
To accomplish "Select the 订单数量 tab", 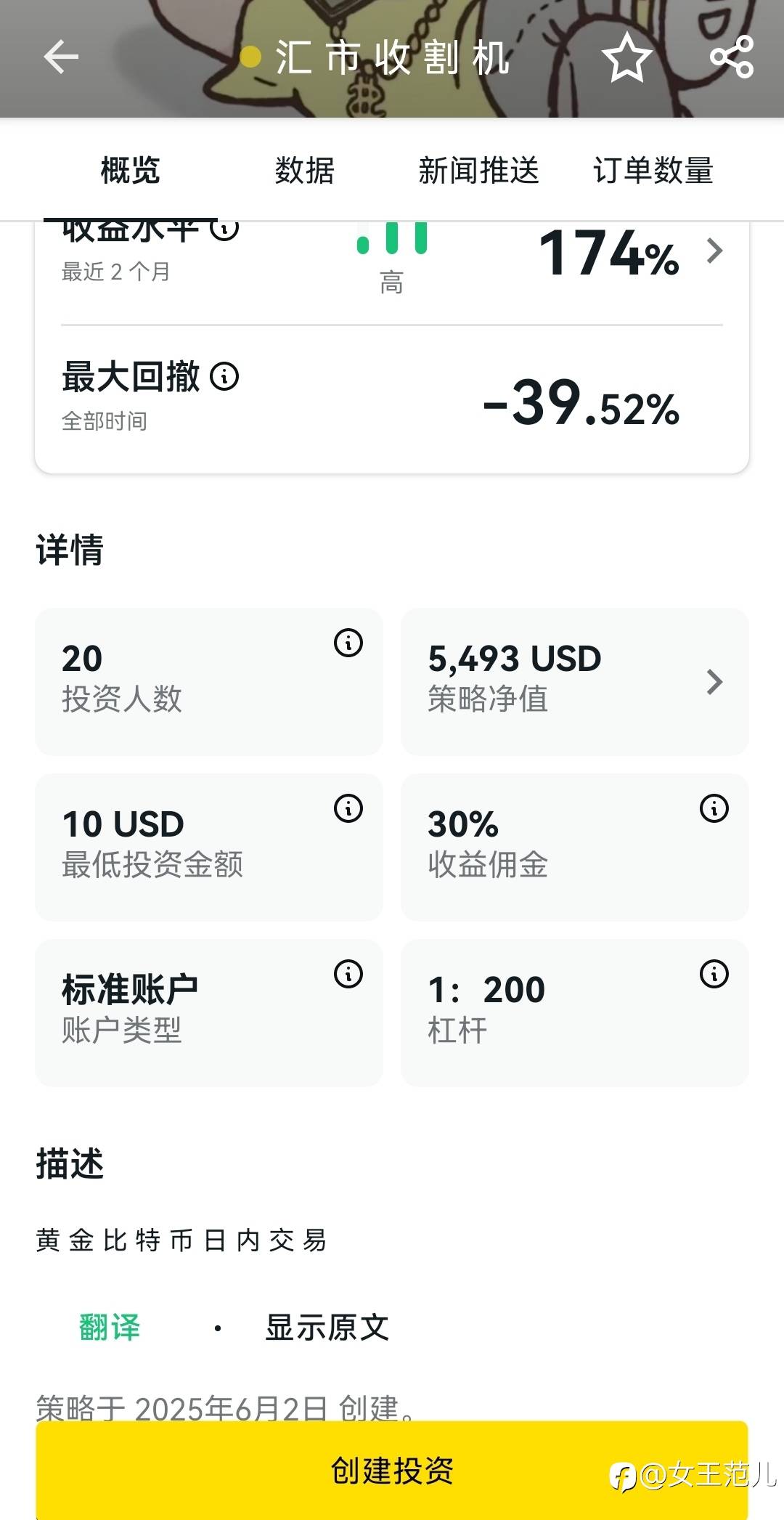I will click(653, 171).
